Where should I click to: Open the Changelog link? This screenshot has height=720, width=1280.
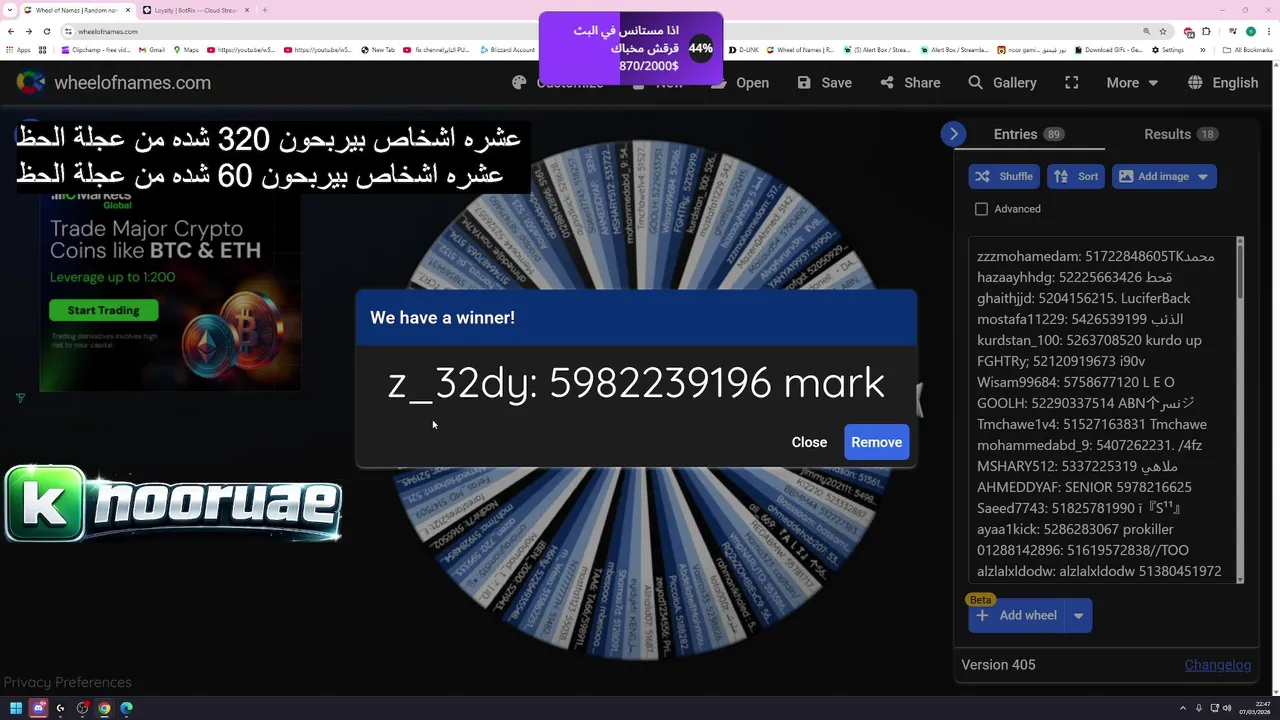click(1217, 665)
